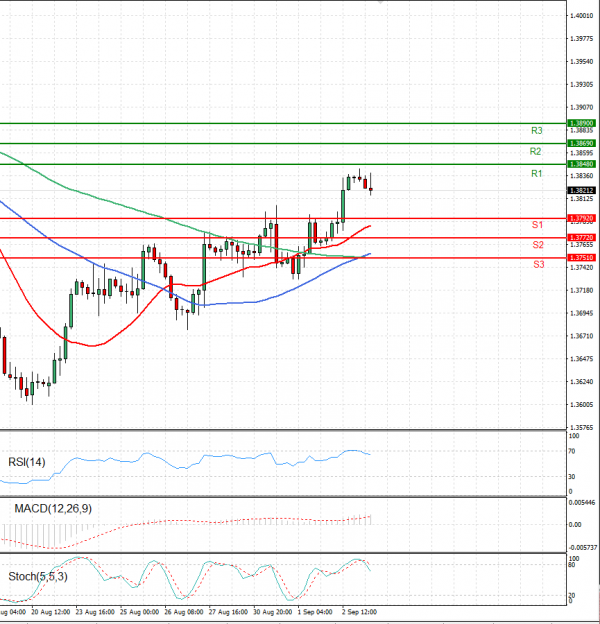Click the 1.36710 price axis value
Image resolution: width=600 pixels, height=624 pixels.
pyautogui.click(x=581, y=336)
